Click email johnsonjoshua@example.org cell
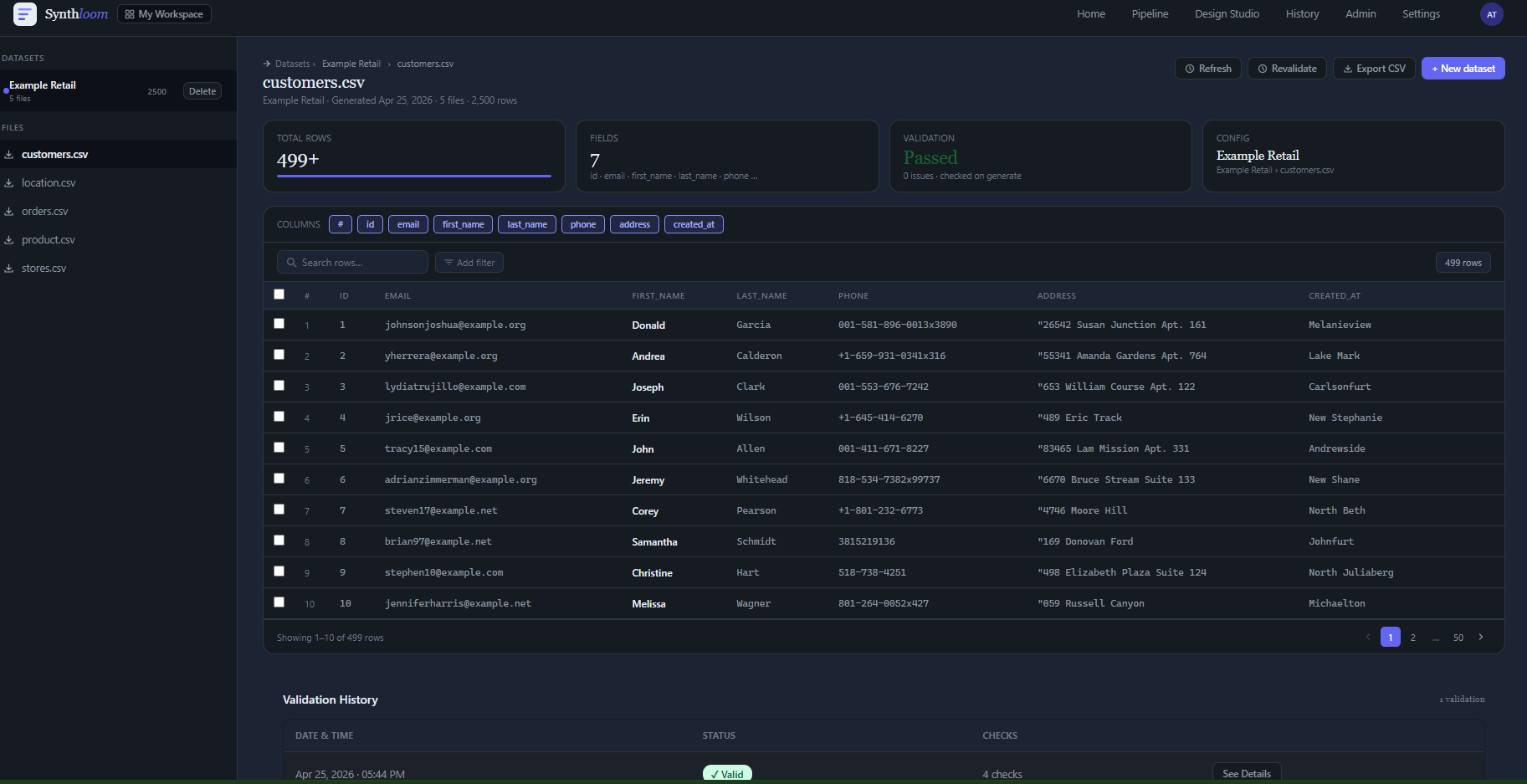Image resolution: width=1527 pixels, height=784 pixels. pos(455,325)
